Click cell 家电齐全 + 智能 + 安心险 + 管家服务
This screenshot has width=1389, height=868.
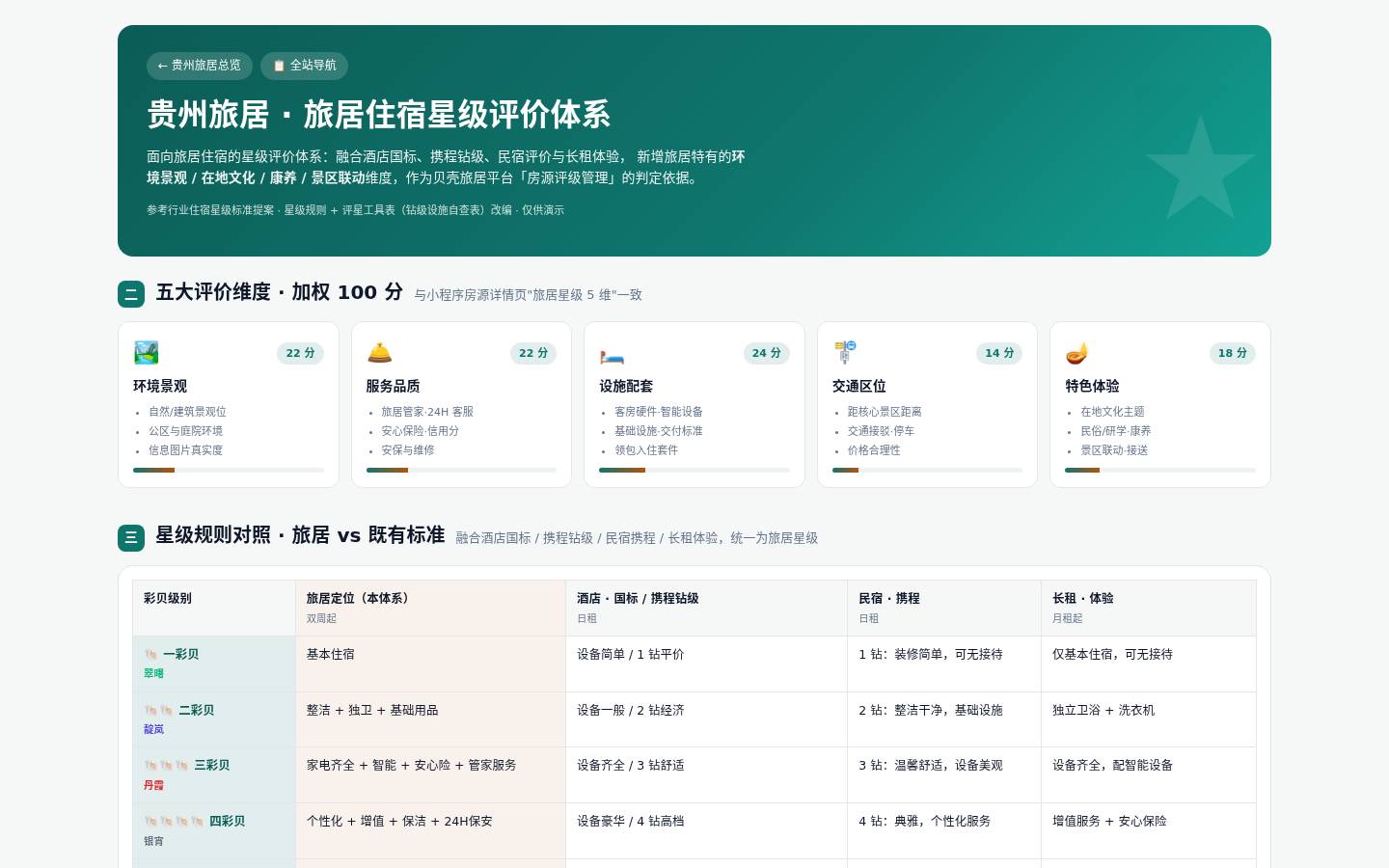(430, 775)
